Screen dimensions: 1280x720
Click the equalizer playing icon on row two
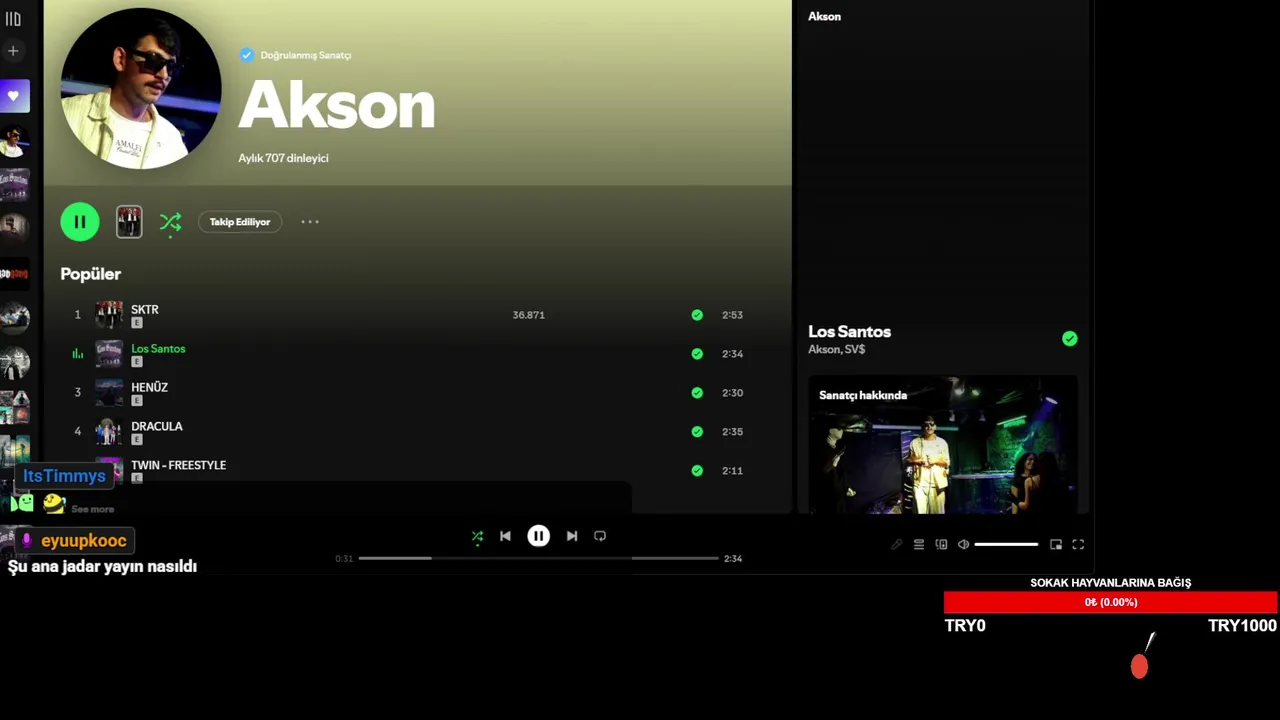coord(77,354)
